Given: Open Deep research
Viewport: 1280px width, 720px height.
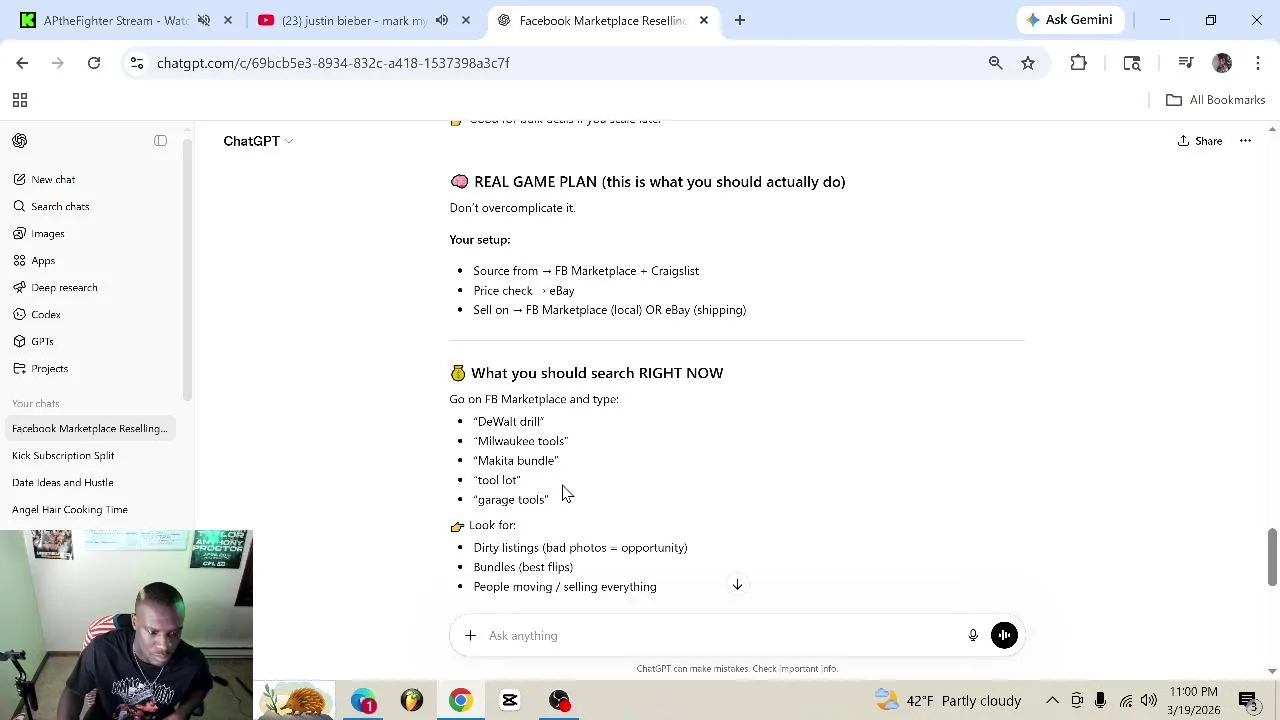Looking at the screenshot, I should pyautogui.click(x=91, y=287).
